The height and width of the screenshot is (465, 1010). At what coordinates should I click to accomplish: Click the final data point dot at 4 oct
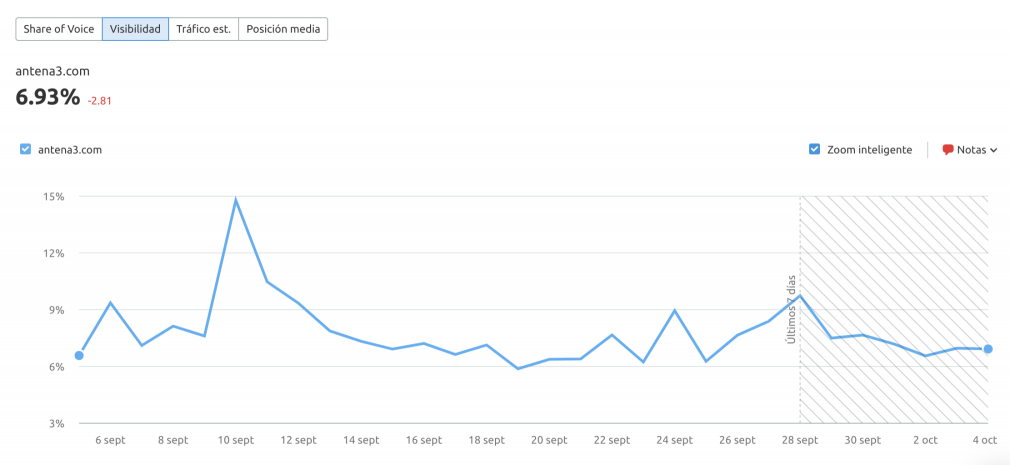coord(988,349)
